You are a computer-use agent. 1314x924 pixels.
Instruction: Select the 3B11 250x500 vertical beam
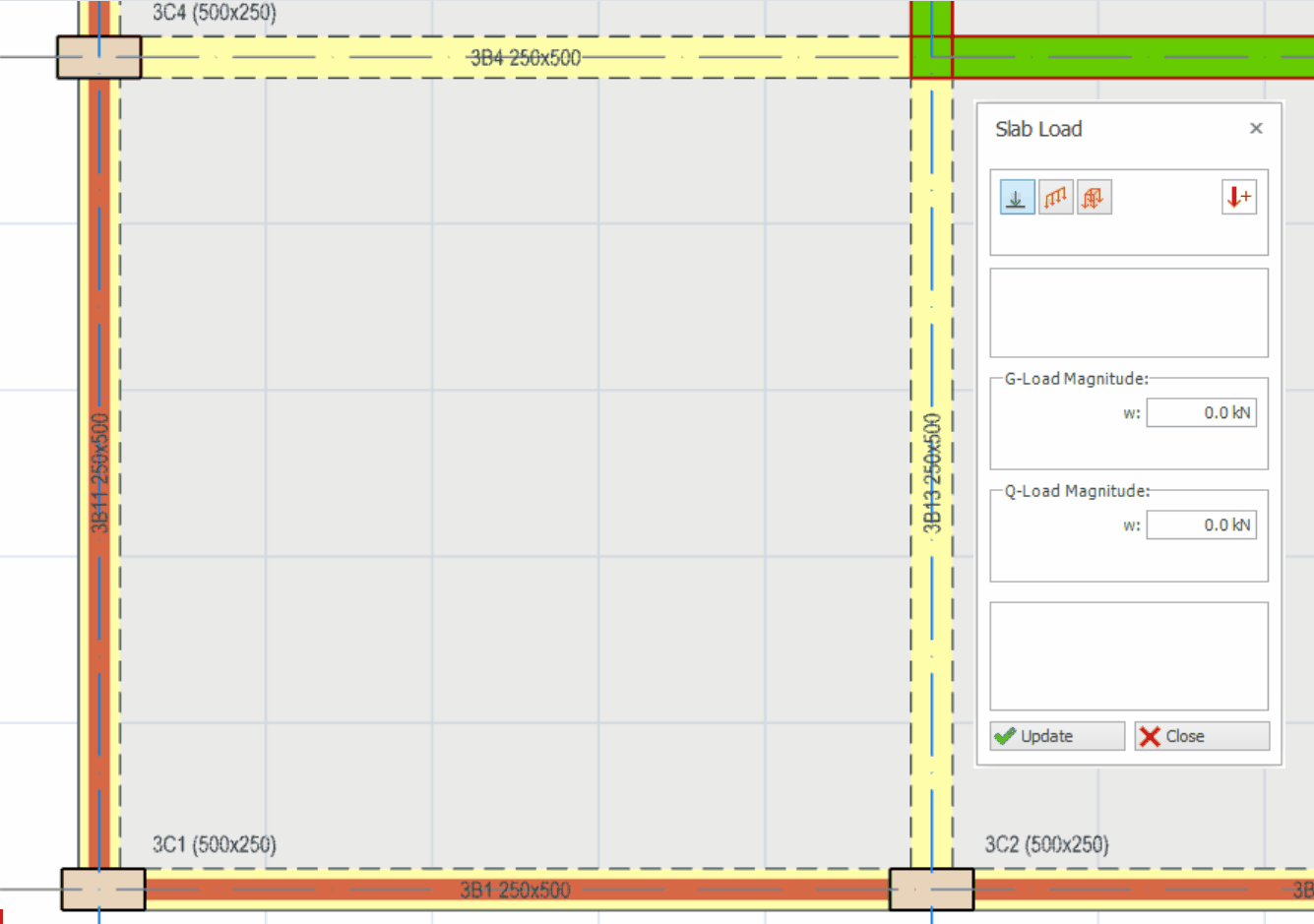click(x=99, y=472)
